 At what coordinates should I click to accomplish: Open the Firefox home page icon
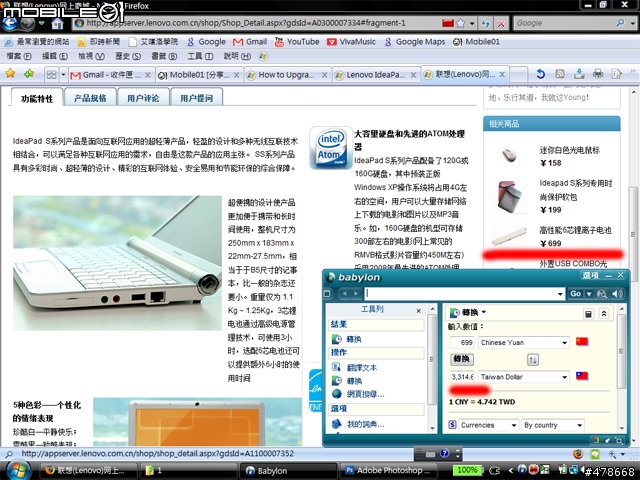pos(58,23)
